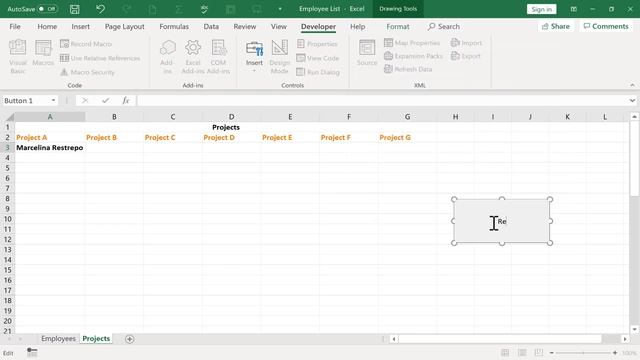Open the Drawing Tools Format tab
Screen dimensions: 640x360
pos(398,27)
